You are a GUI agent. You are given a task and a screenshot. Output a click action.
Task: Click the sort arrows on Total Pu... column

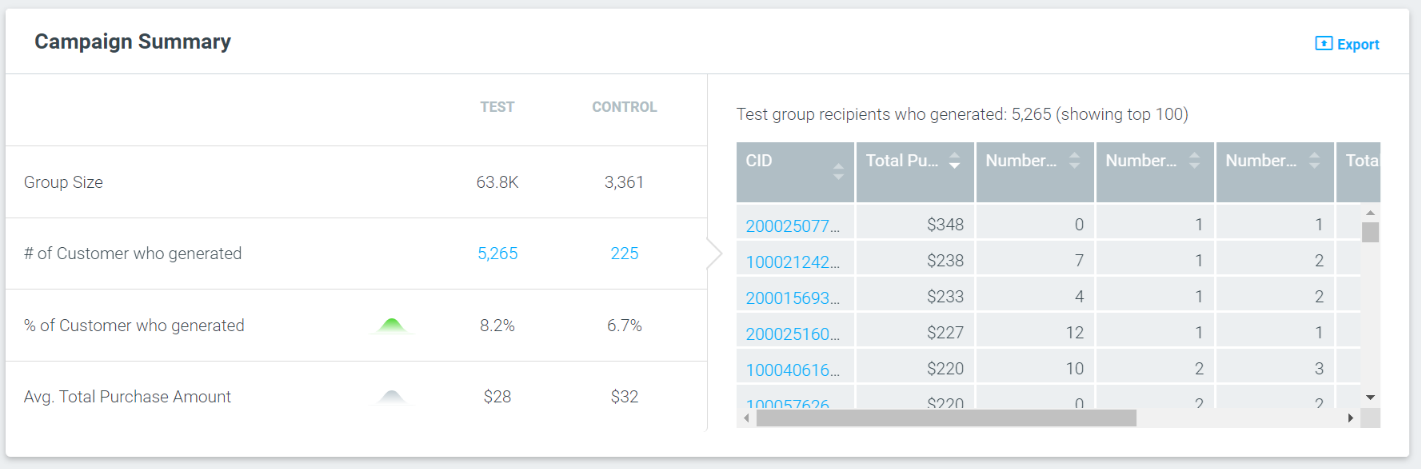click(954, 161)
